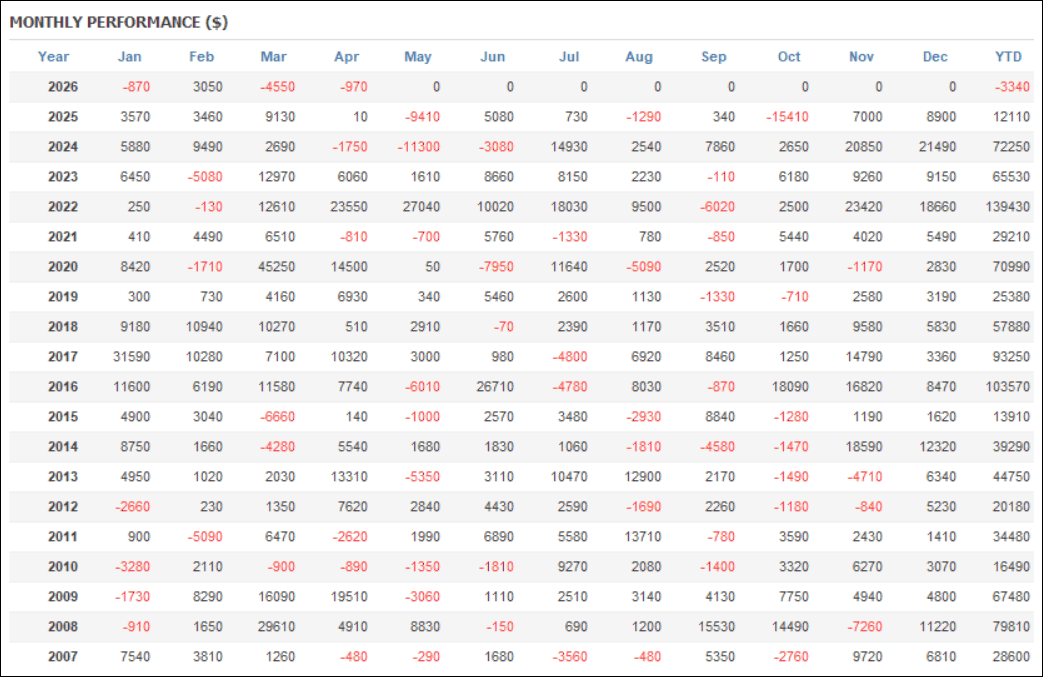Click the Year column header
The image size is (1043, 677).
click(53, 57)
